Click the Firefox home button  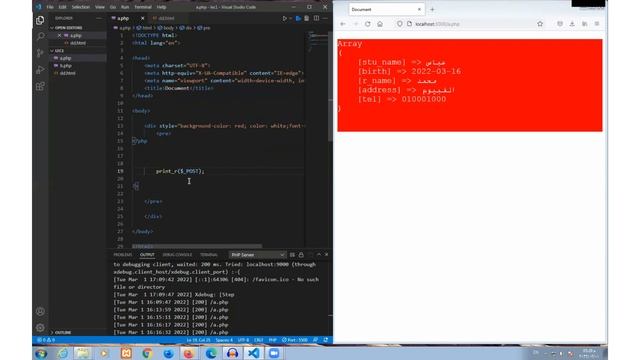click(380, 24)
